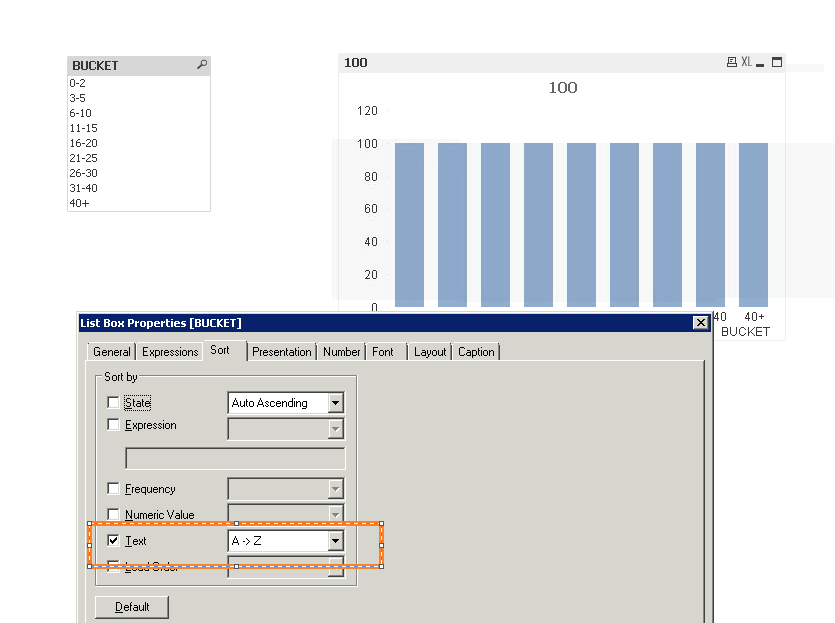This screenshot has width=835, height=623.
Task: Switch to the General tab
Action: point(111,352)
